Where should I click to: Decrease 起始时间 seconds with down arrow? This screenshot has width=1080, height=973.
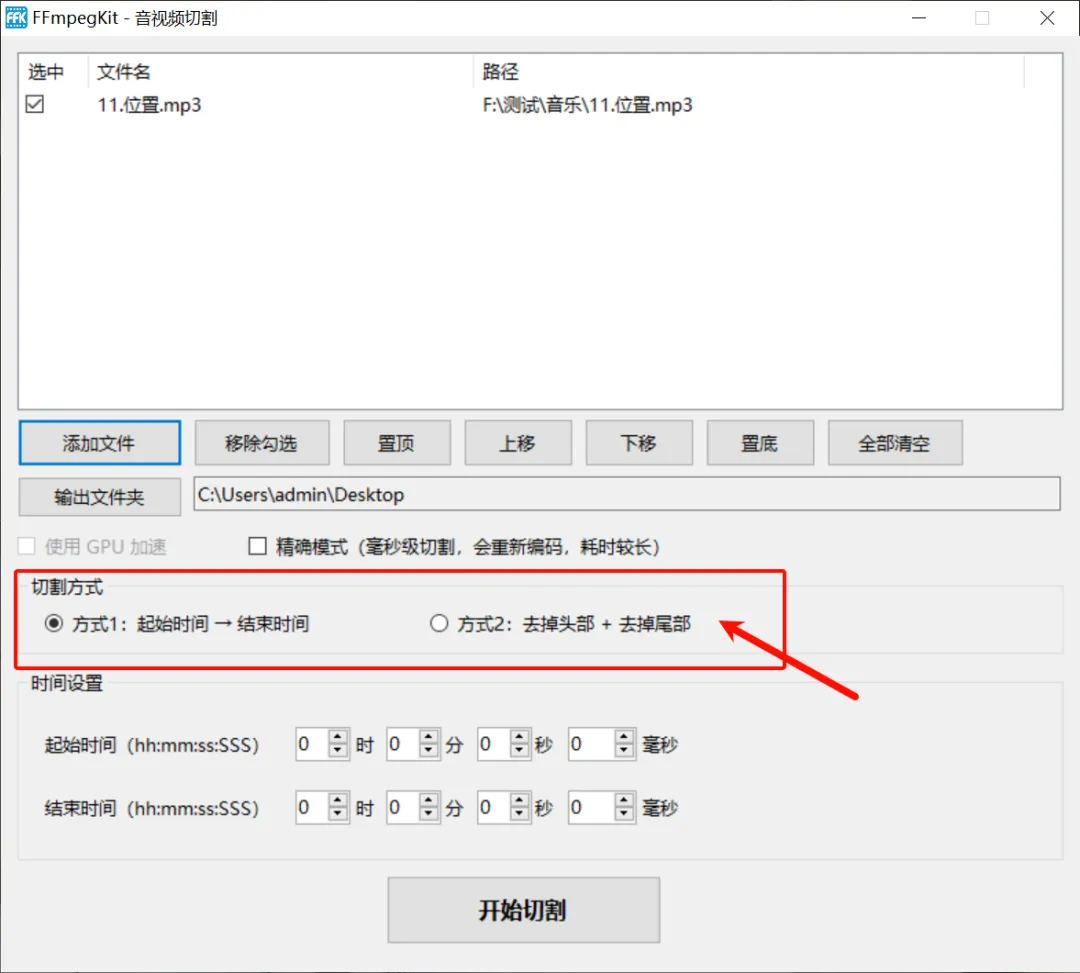pyautogui.click(x=519, y=751)
